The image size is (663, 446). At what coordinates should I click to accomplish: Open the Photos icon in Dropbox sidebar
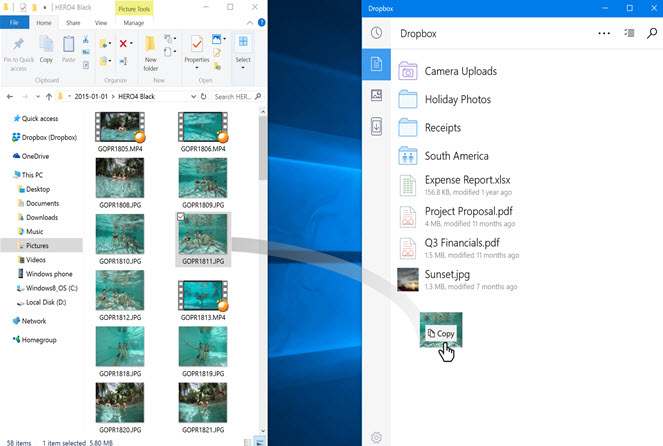point(376,95)
